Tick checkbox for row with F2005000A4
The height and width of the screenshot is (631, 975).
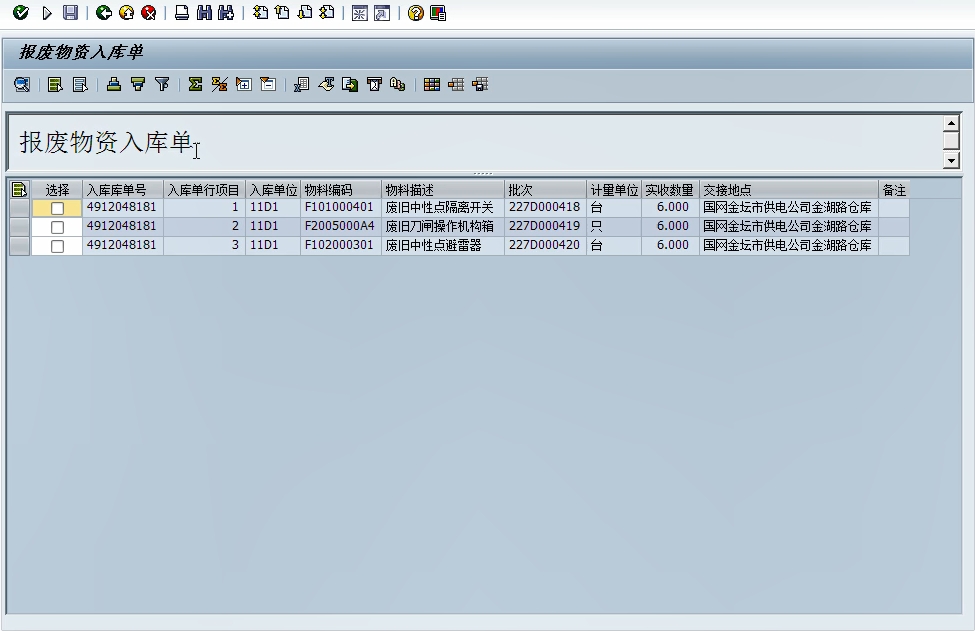[57, 227]
